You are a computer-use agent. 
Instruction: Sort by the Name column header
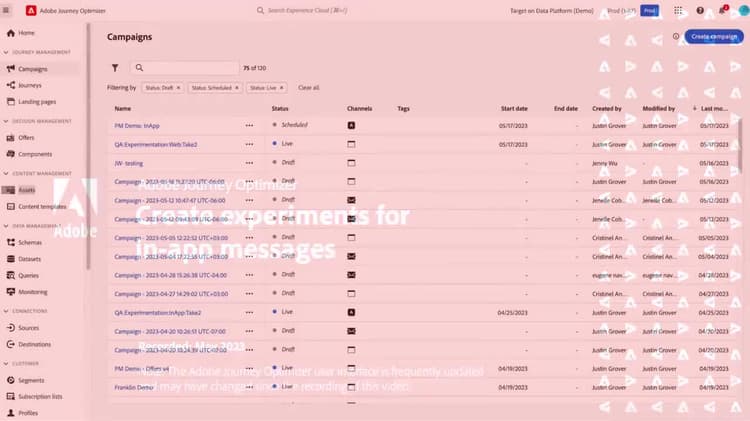click(122, 109)
